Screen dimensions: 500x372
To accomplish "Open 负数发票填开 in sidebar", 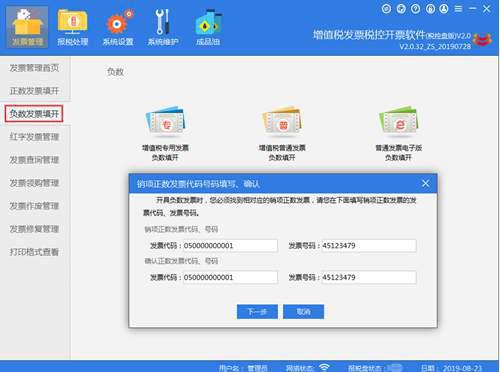I will click(34, 114).
